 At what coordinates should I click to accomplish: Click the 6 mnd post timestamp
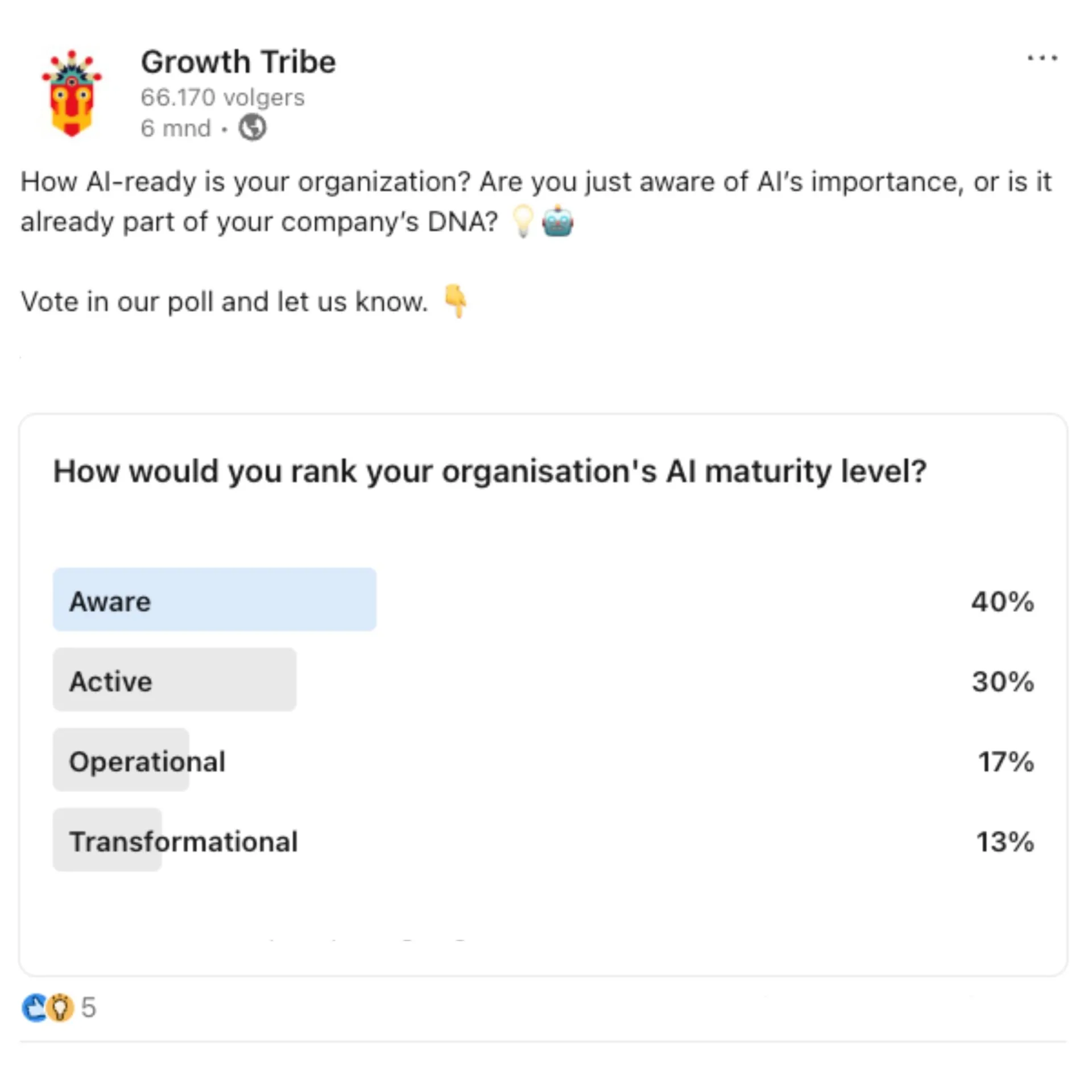click(x=176, y=128)
